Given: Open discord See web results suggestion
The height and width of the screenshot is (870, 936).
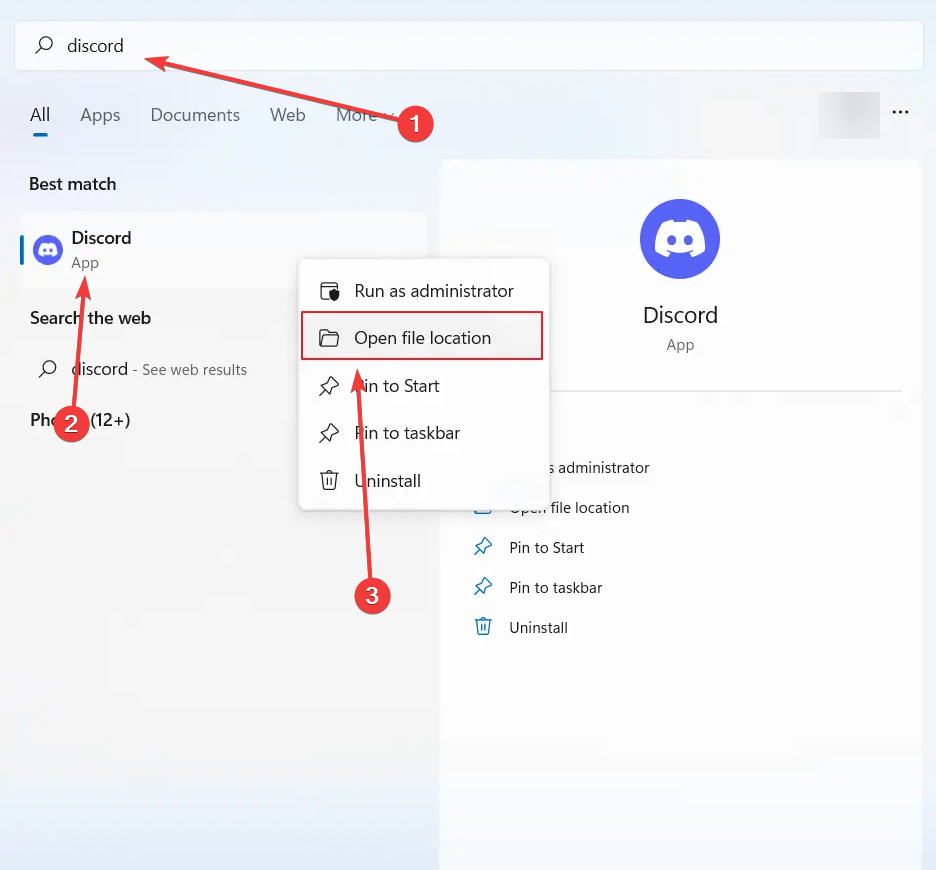Looking at the screenshot, I should pos(158,369).
